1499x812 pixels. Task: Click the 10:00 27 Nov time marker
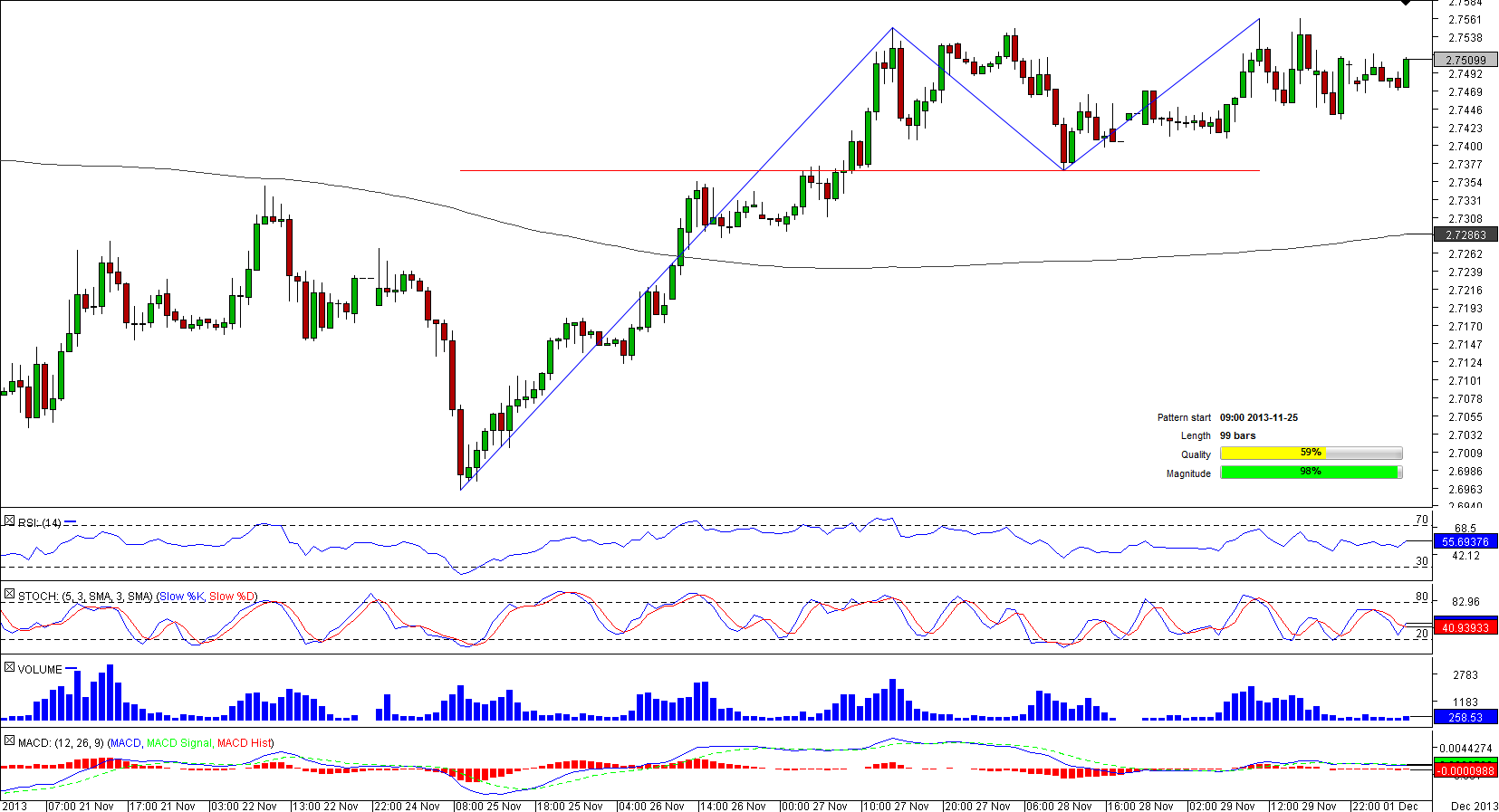(897, 806)
